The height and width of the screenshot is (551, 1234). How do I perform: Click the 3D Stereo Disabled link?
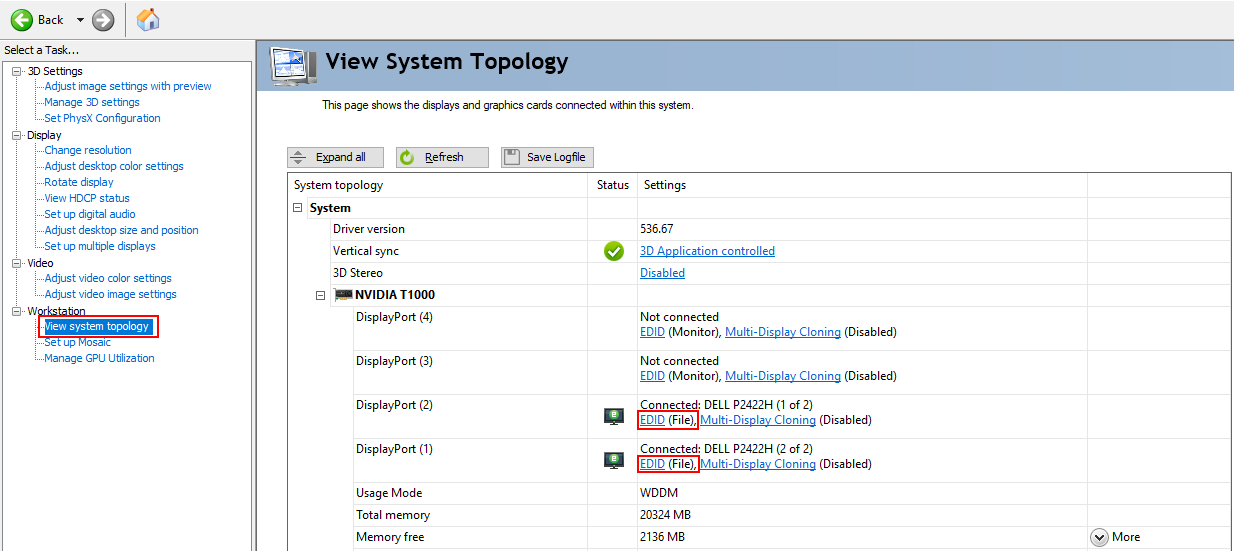coord(662,273)
